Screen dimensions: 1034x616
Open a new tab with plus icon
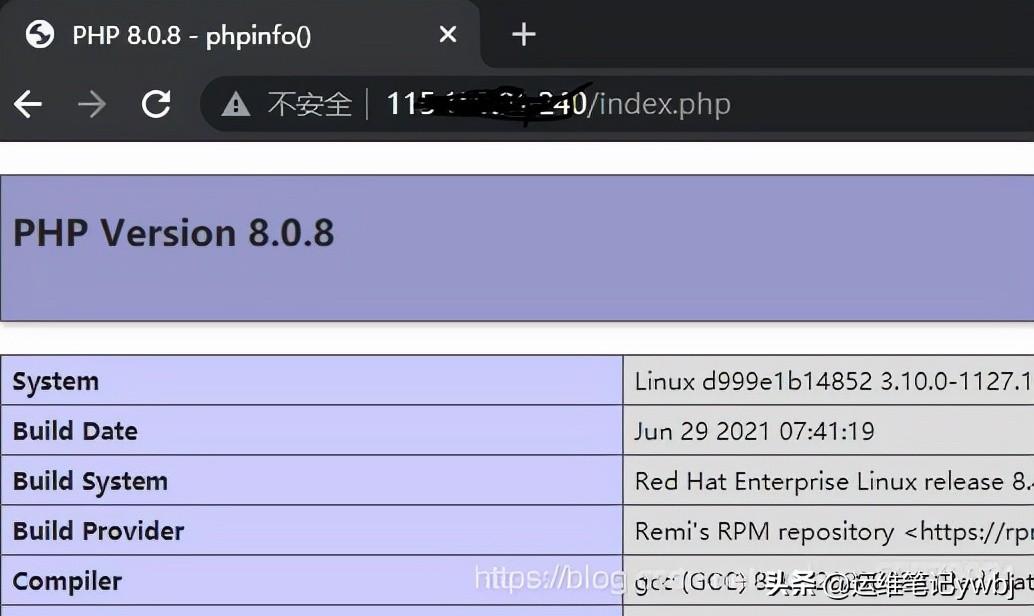524,34
